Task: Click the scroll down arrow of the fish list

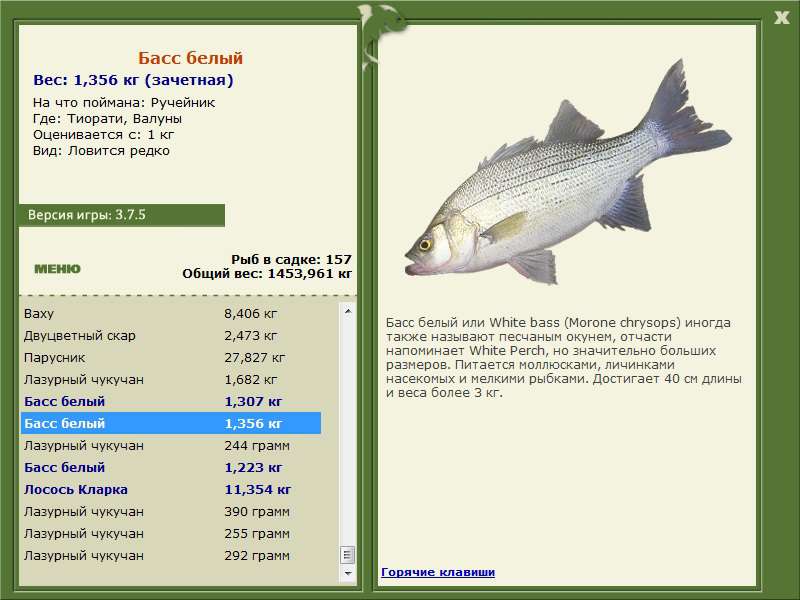Action: click(348, 573)
